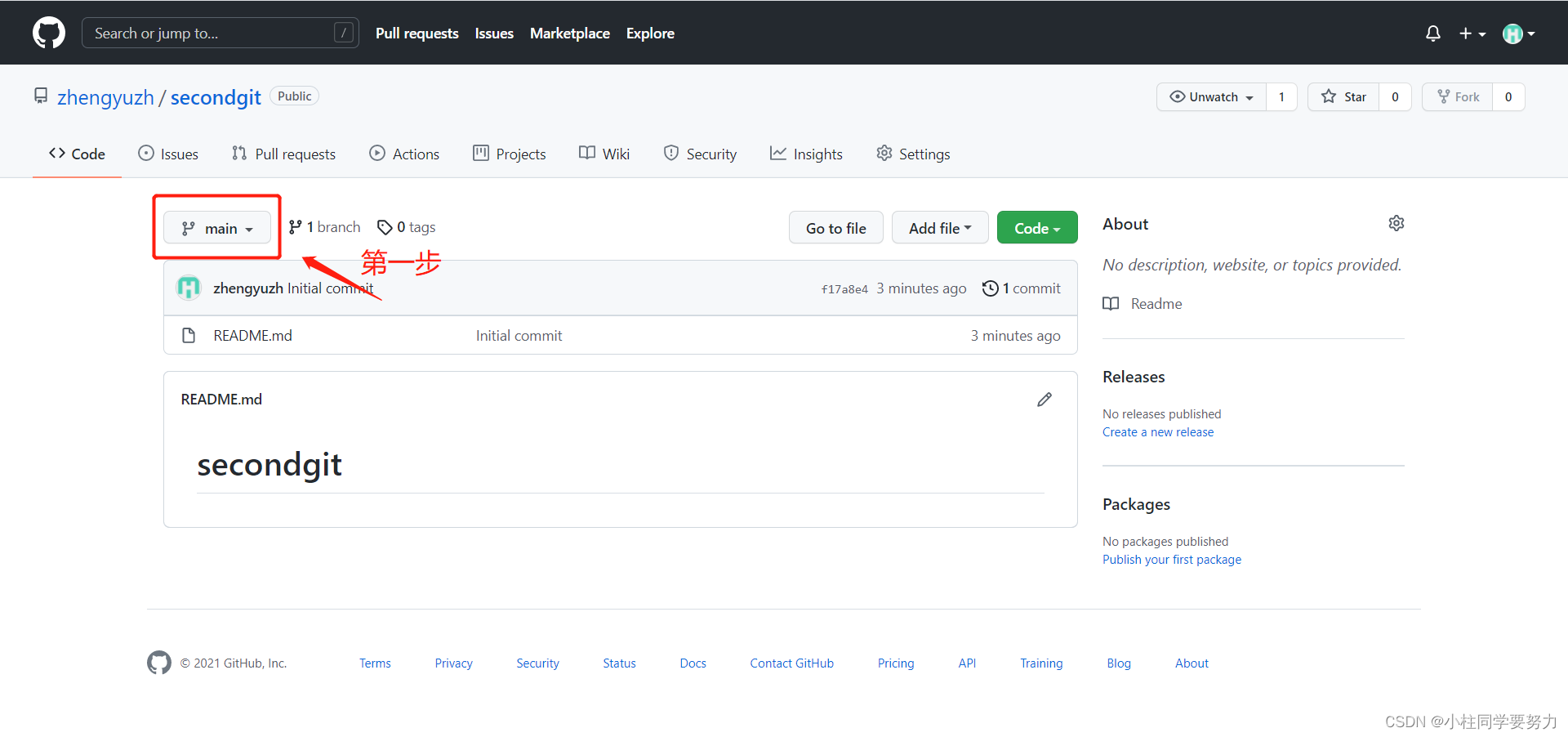The height and width of the screenshot is (737, 1568).
Task: Switch to the Code tab
Action: (x=77, y=154)
